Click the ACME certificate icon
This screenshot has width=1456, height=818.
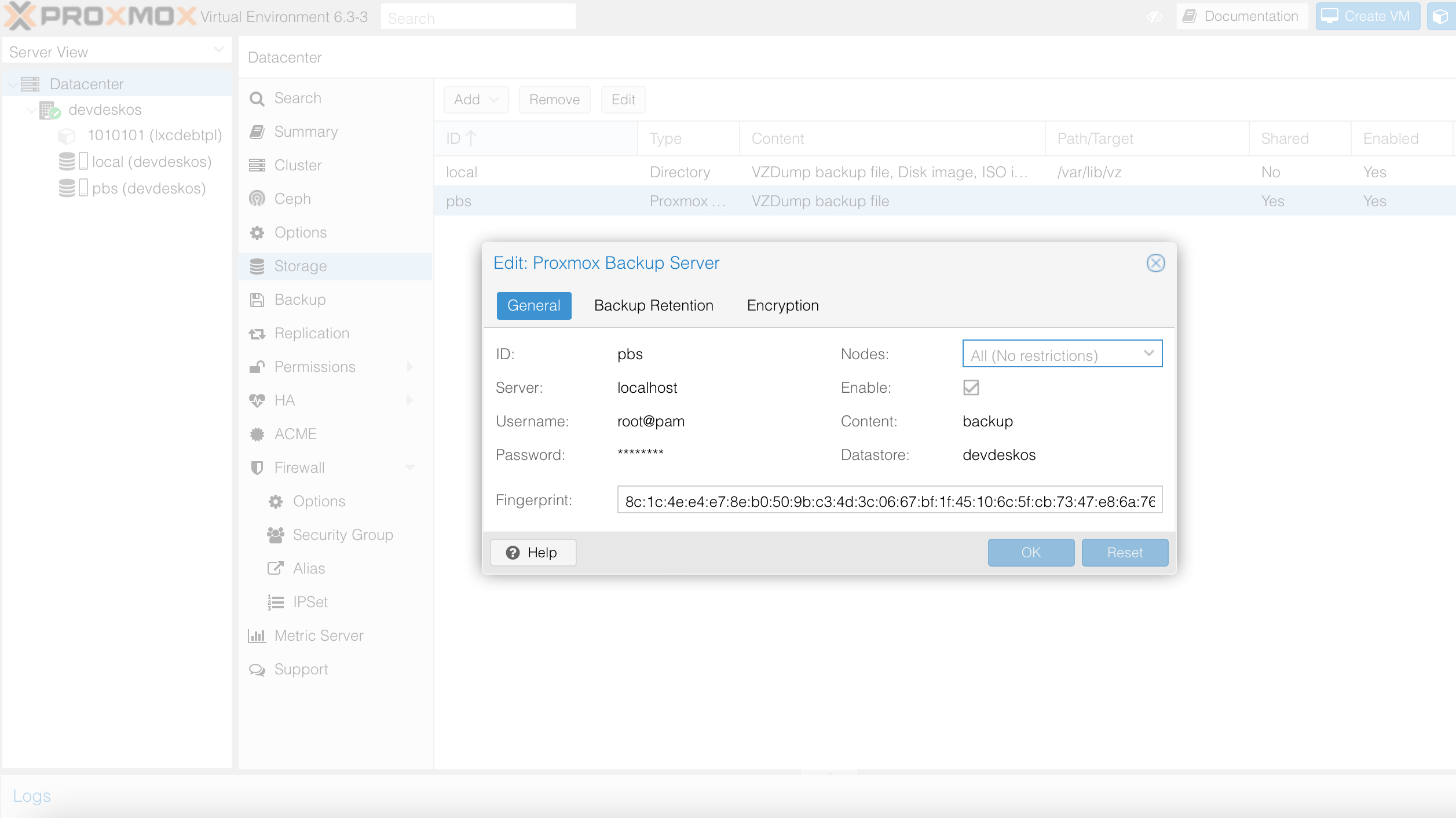click(x=257, y=434)
